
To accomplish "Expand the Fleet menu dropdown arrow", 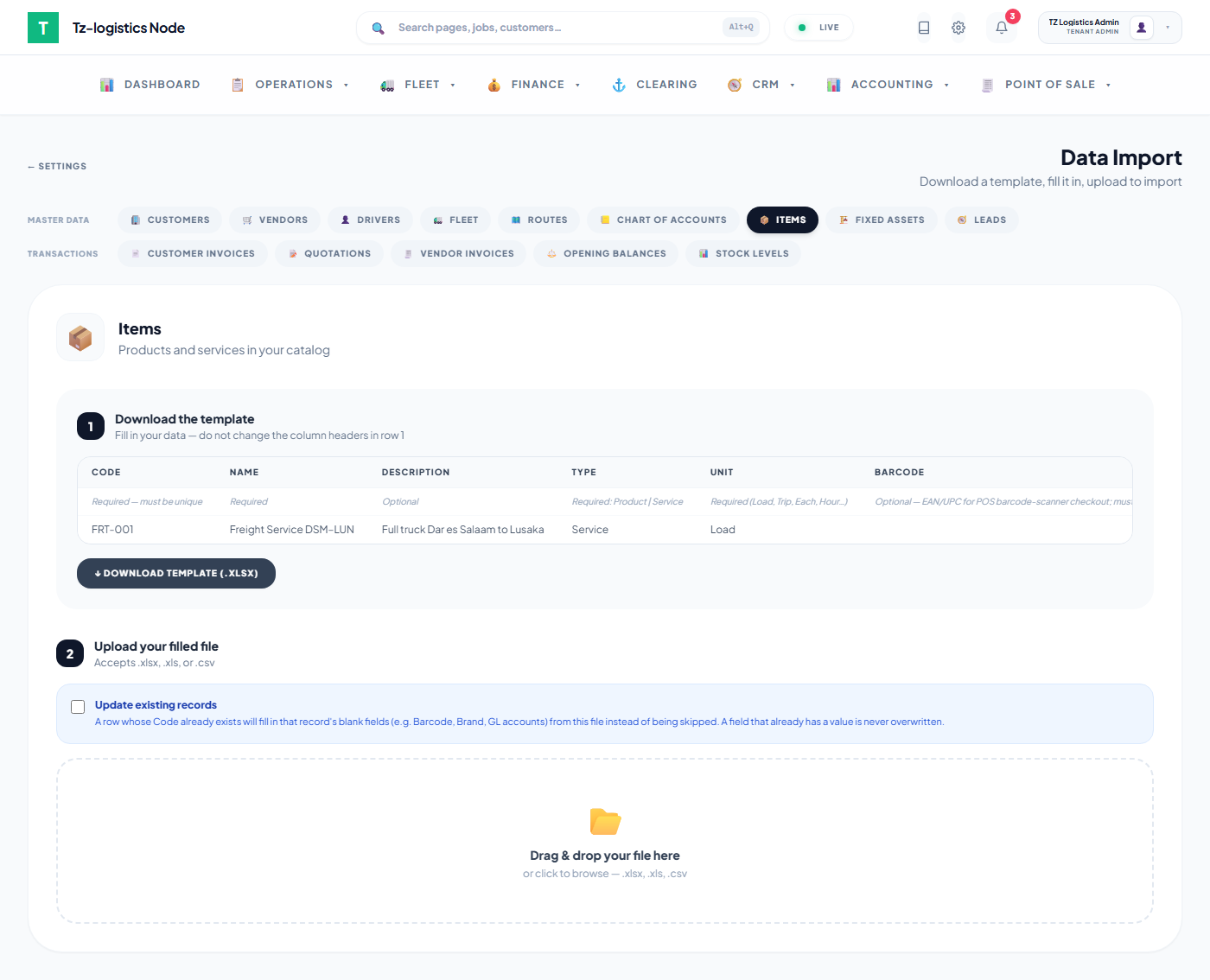I will [x=453, y=85].
